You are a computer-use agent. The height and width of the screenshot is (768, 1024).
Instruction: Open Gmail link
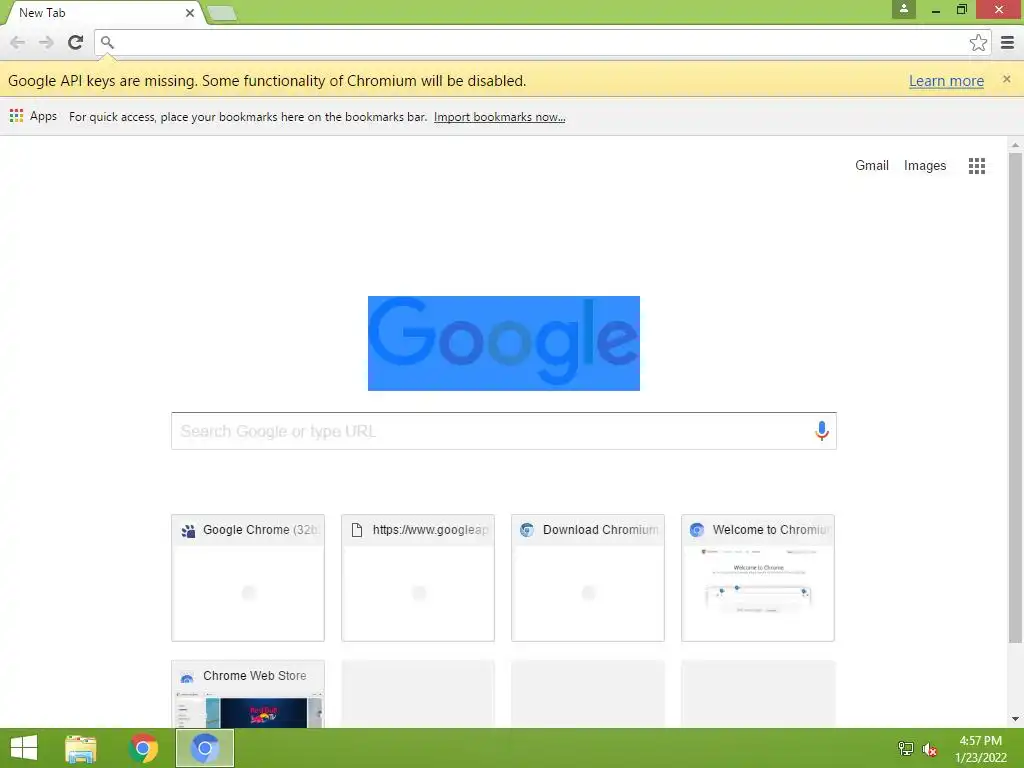point(872,166)
